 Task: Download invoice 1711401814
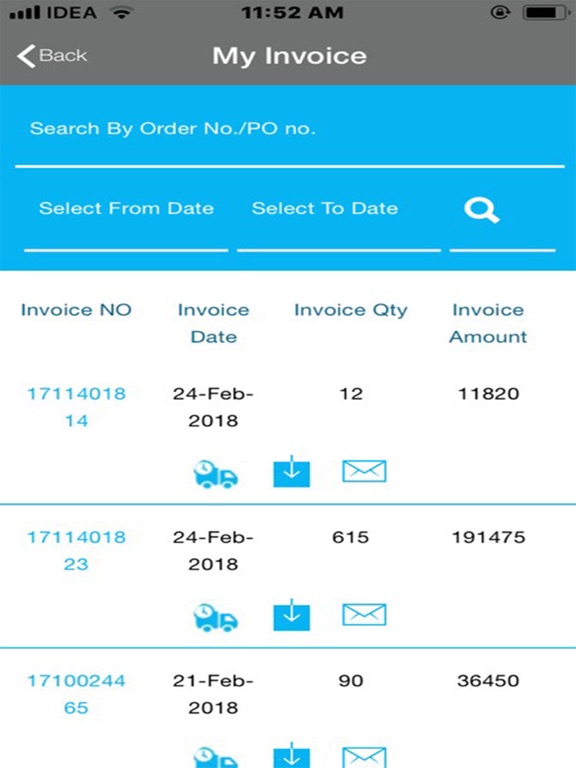[291, 472]
